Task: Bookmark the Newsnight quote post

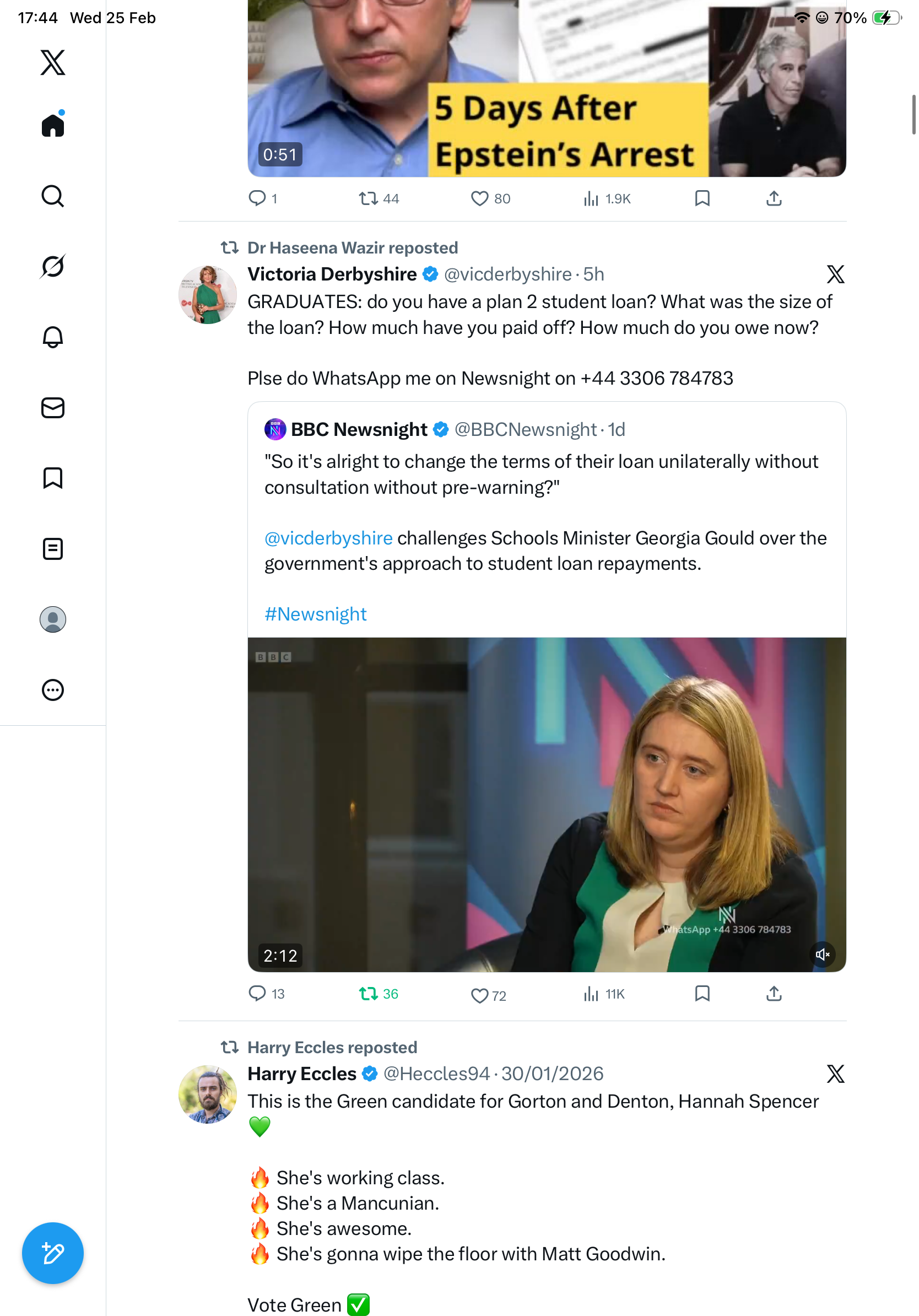Action: point(702,993)
